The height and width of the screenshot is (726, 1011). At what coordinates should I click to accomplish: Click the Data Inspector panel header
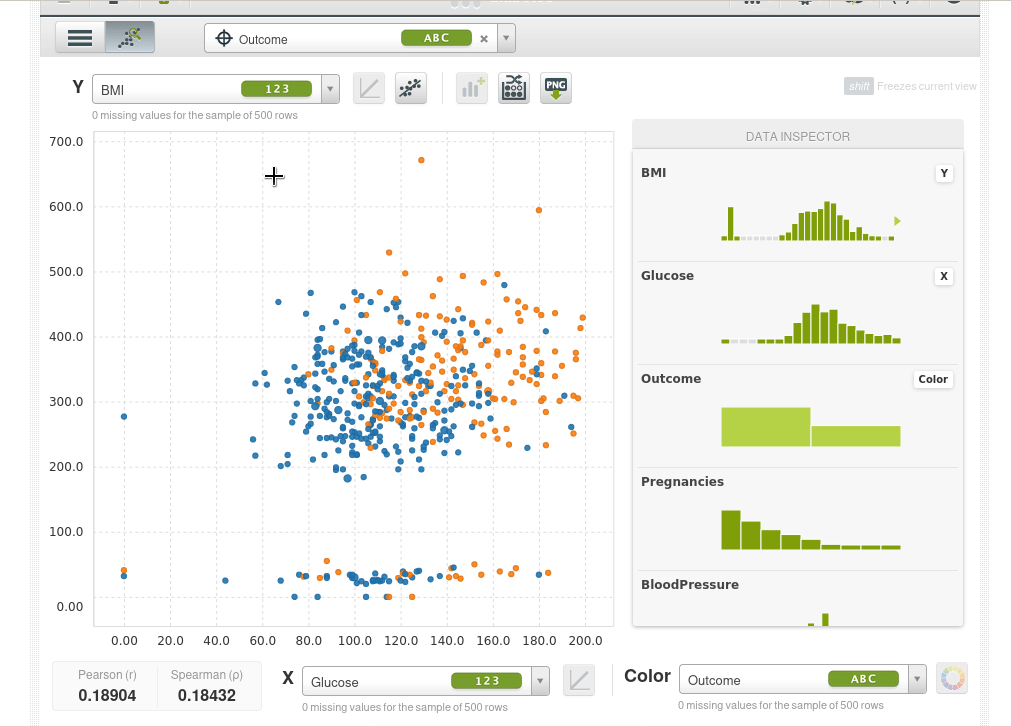pyautogui.click(x=797, y=136)
